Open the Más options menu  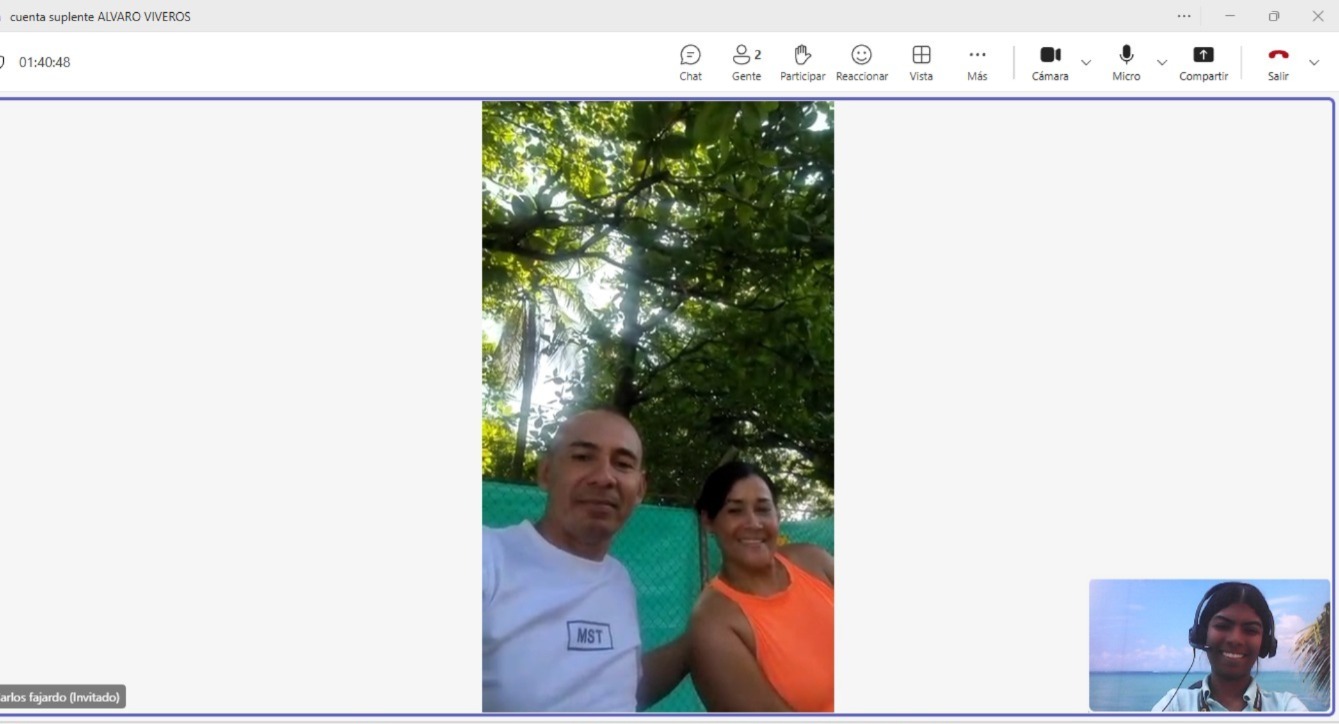[977, 62]
